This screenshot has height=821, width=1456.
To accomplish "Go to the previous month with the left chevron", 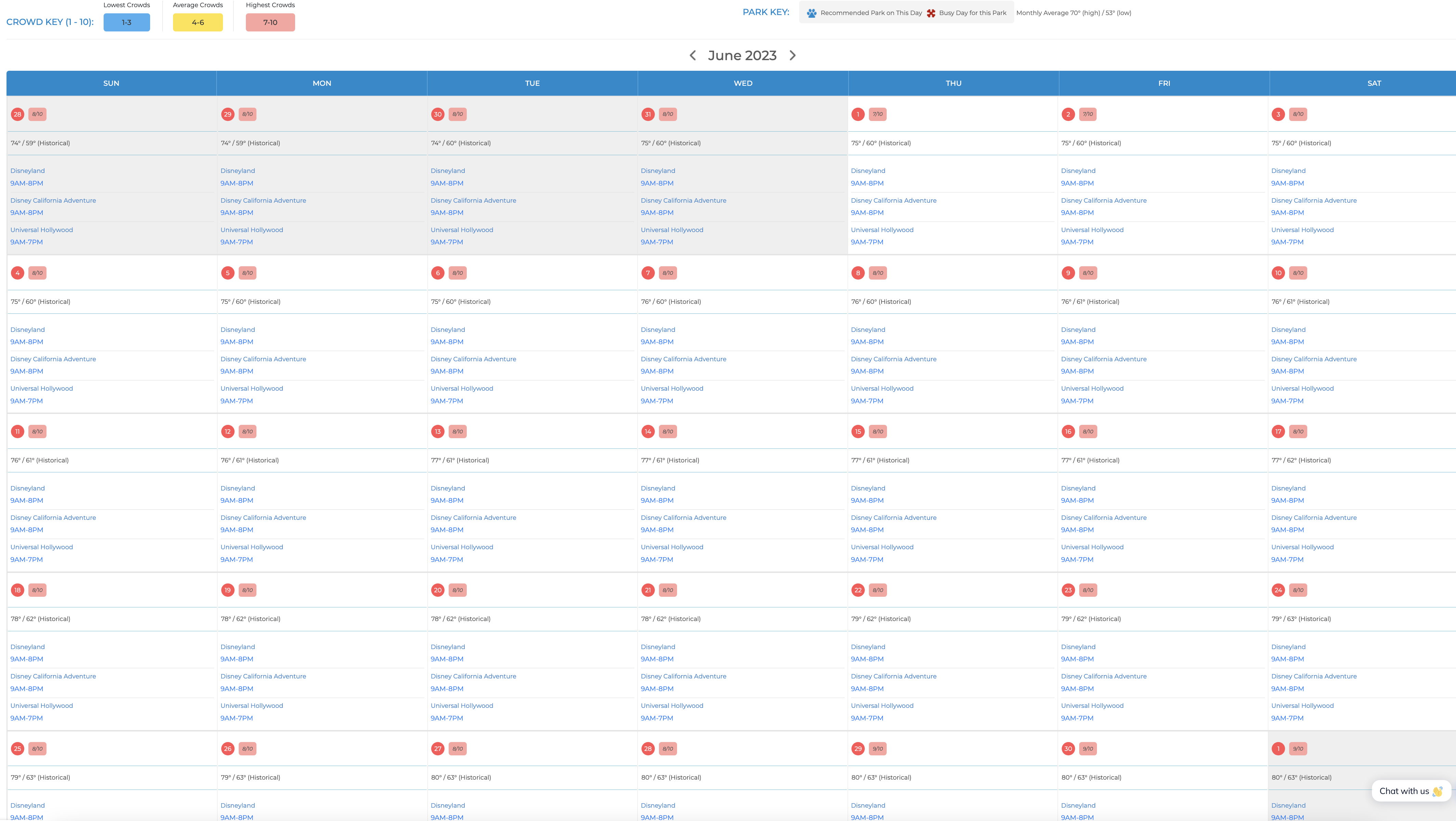I will 692,55.
